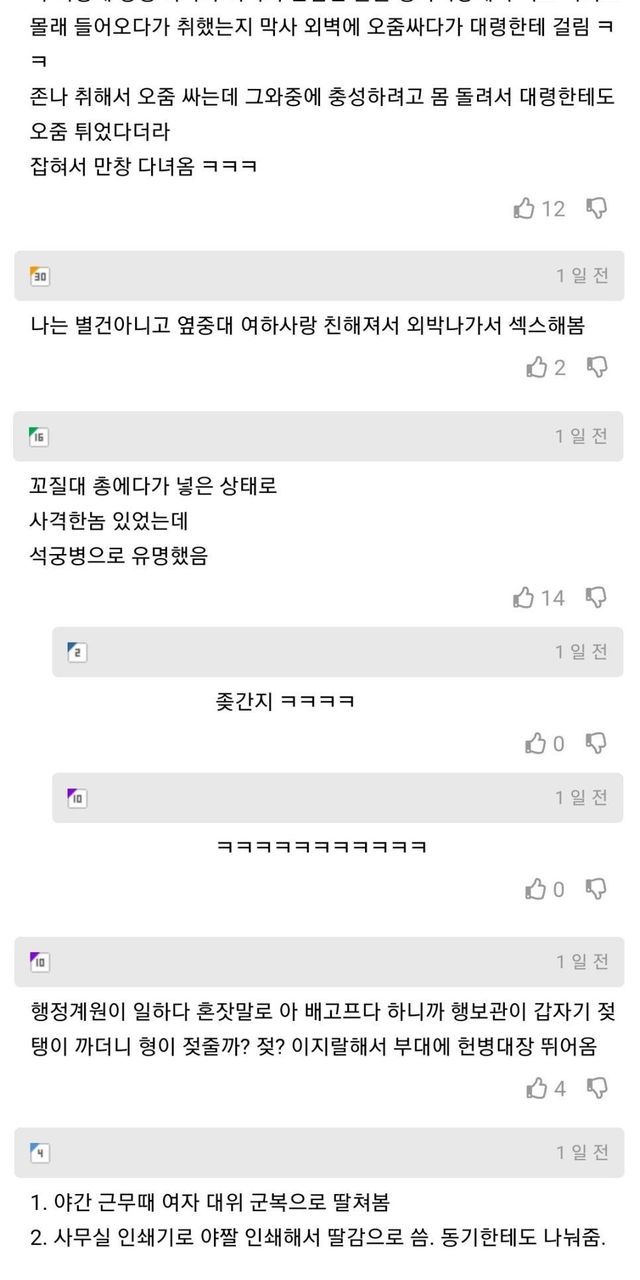Image resolution: width=640 pixels, height=1280 pixels.
Task: Open the level 16 user badge
Action: (x=39, y=435)
